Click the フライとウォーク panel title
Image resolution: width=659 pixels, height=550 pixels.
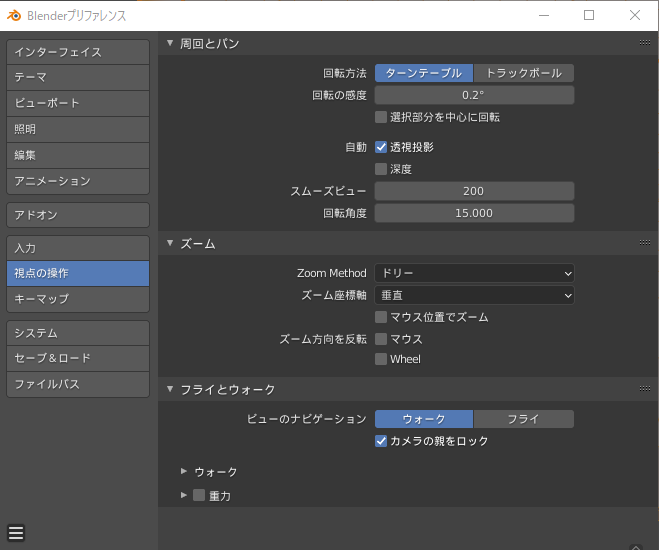coord(227,389)
